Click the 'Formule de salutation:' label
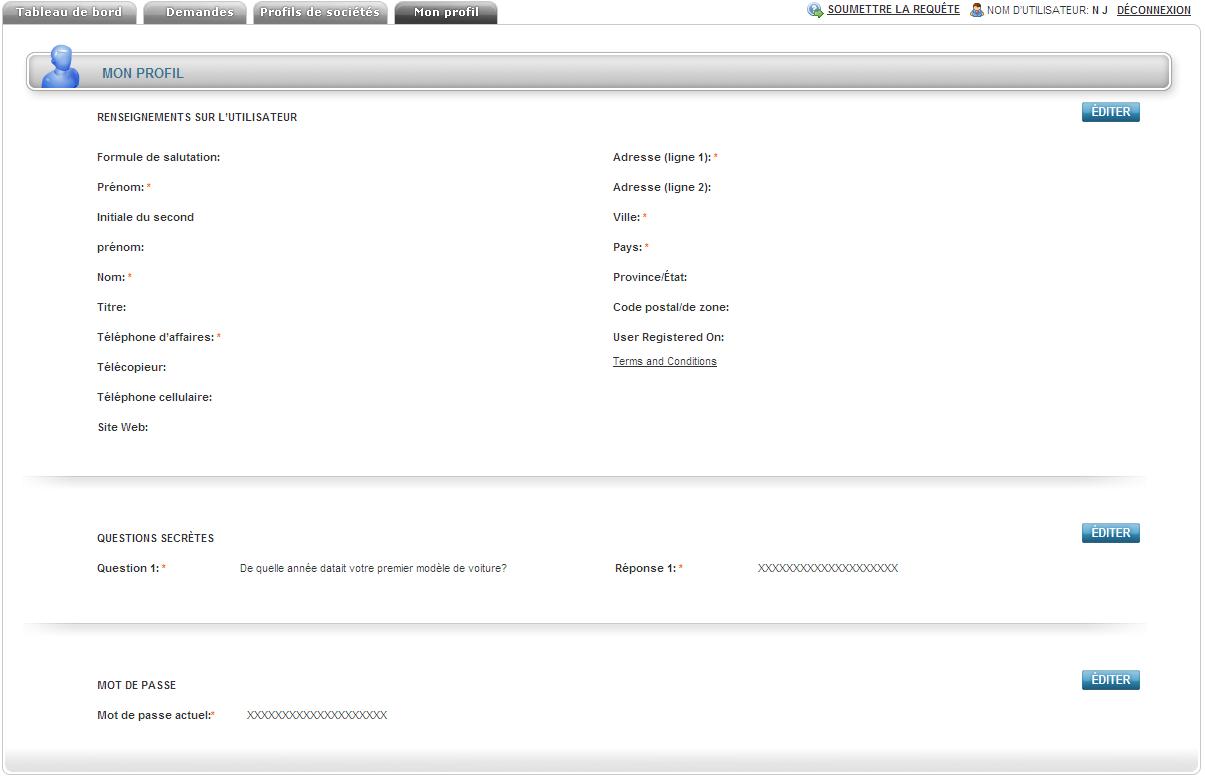This screenshot has width=1205, height=779. (x=158, y=157)
